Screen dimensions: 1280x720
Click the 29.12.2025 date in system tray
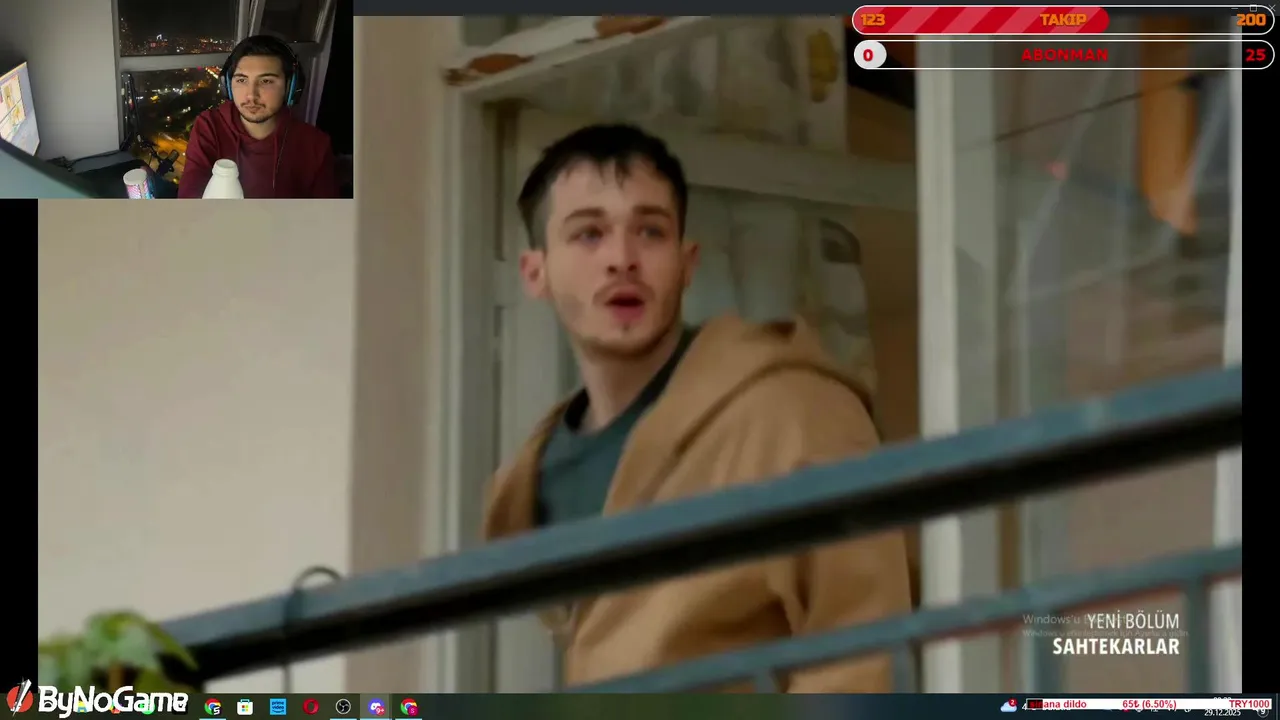coord(1222,713)
